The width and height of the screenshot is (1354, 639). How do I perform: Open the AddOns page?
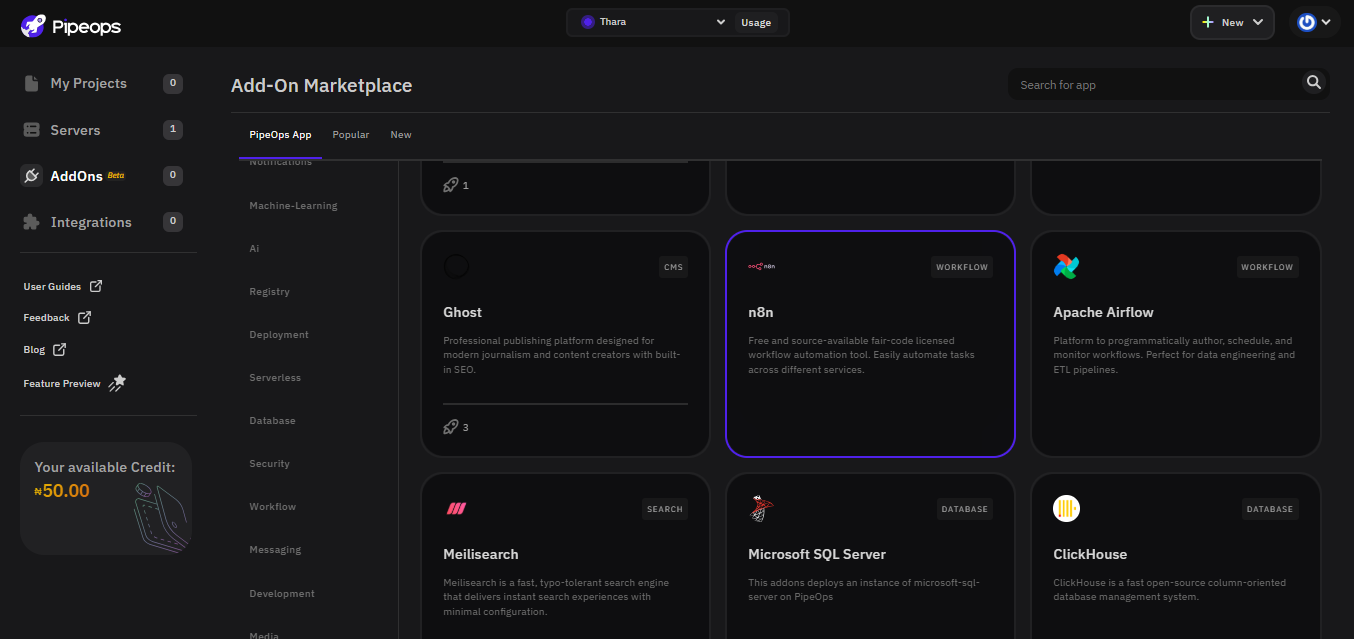pos(77,176)
